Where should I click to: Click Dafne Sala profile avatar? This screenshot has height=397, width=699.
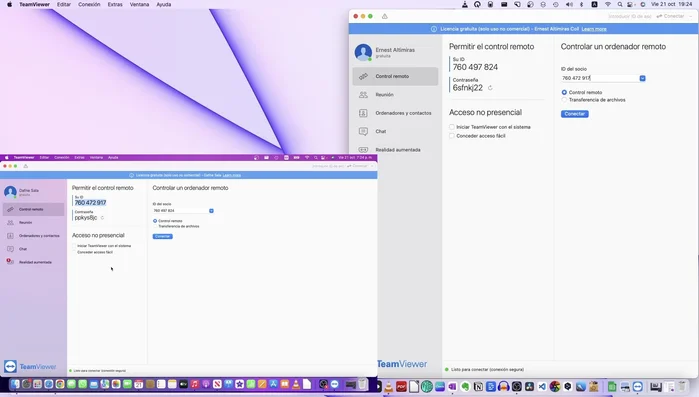click(10, 192)
